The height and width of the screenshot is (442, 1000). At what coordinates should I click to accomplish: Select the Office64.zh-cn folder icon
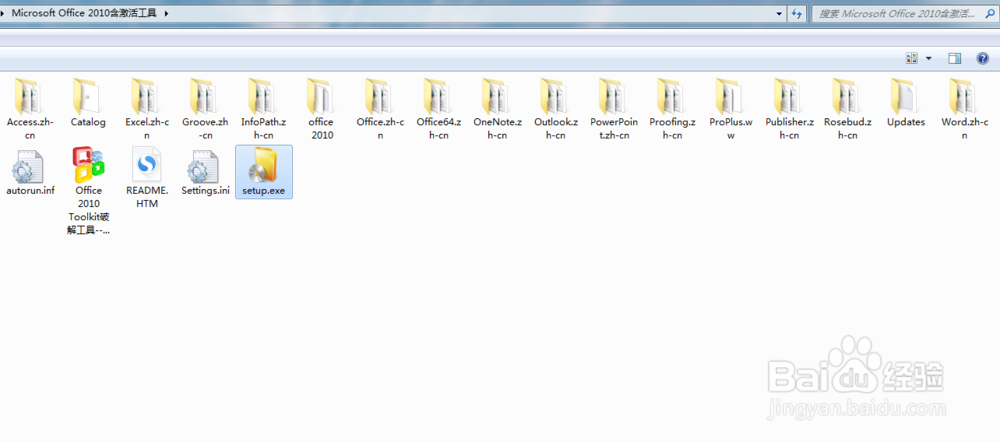(438, 96)
